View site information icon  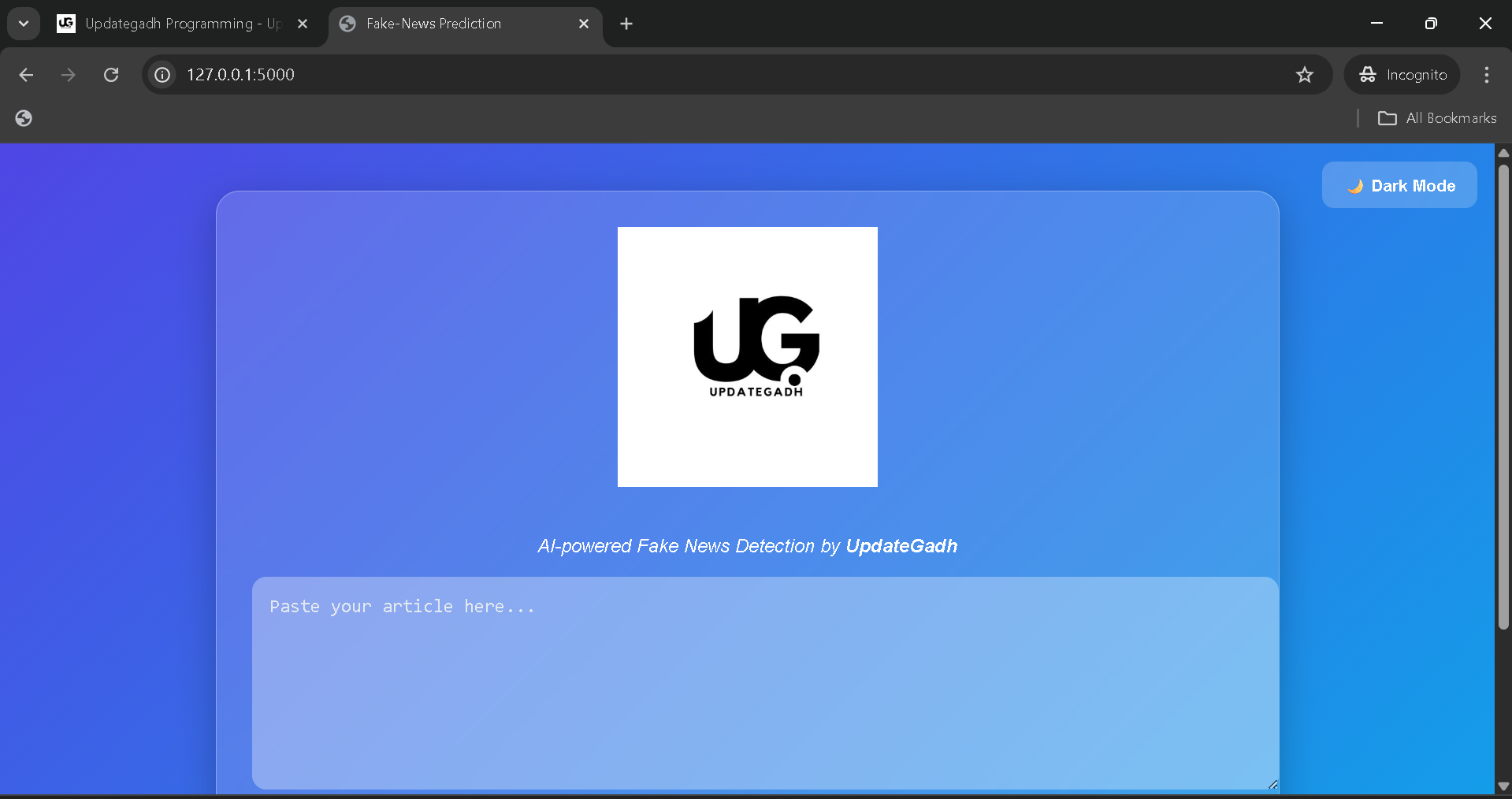pyautogui.click(x=162, y=75)
